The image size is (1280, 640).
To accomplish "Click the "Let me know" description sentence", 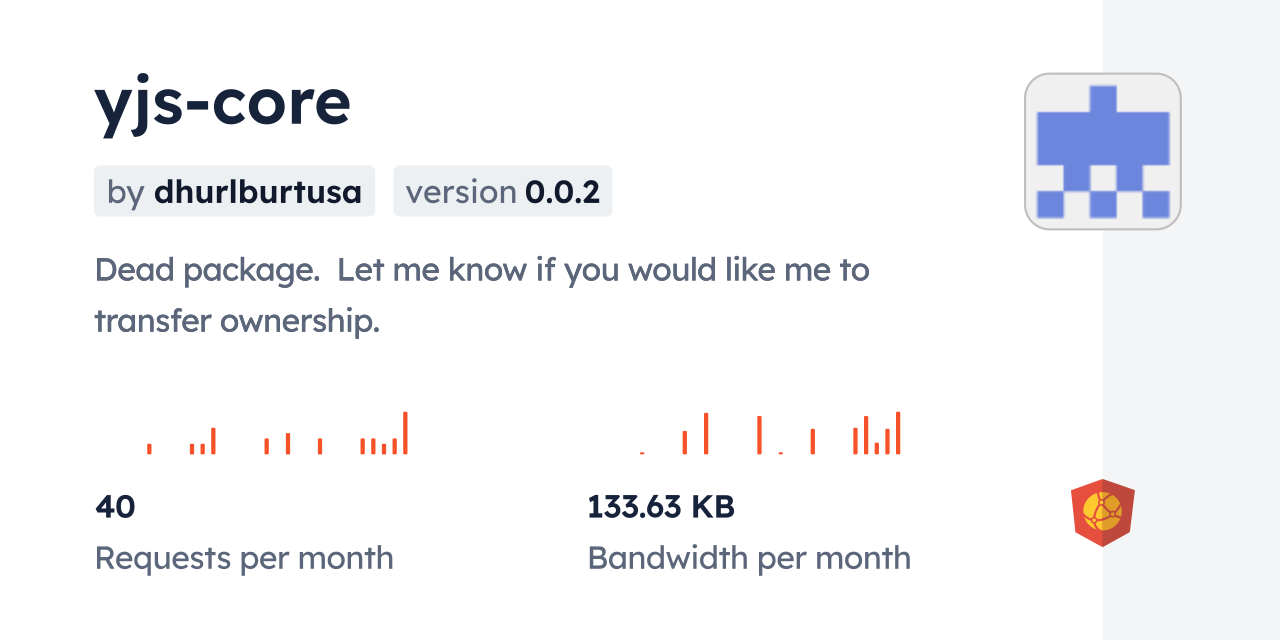I will 603,270.
